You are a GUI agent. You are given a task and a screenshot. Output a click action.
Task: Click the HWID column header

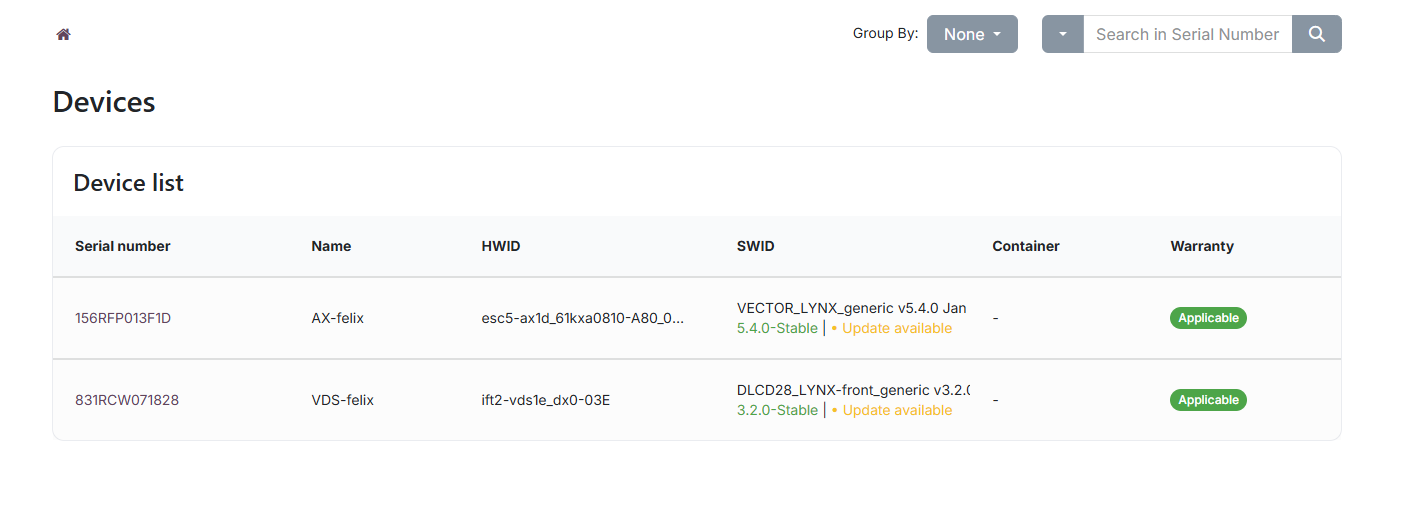click(501, 246)
